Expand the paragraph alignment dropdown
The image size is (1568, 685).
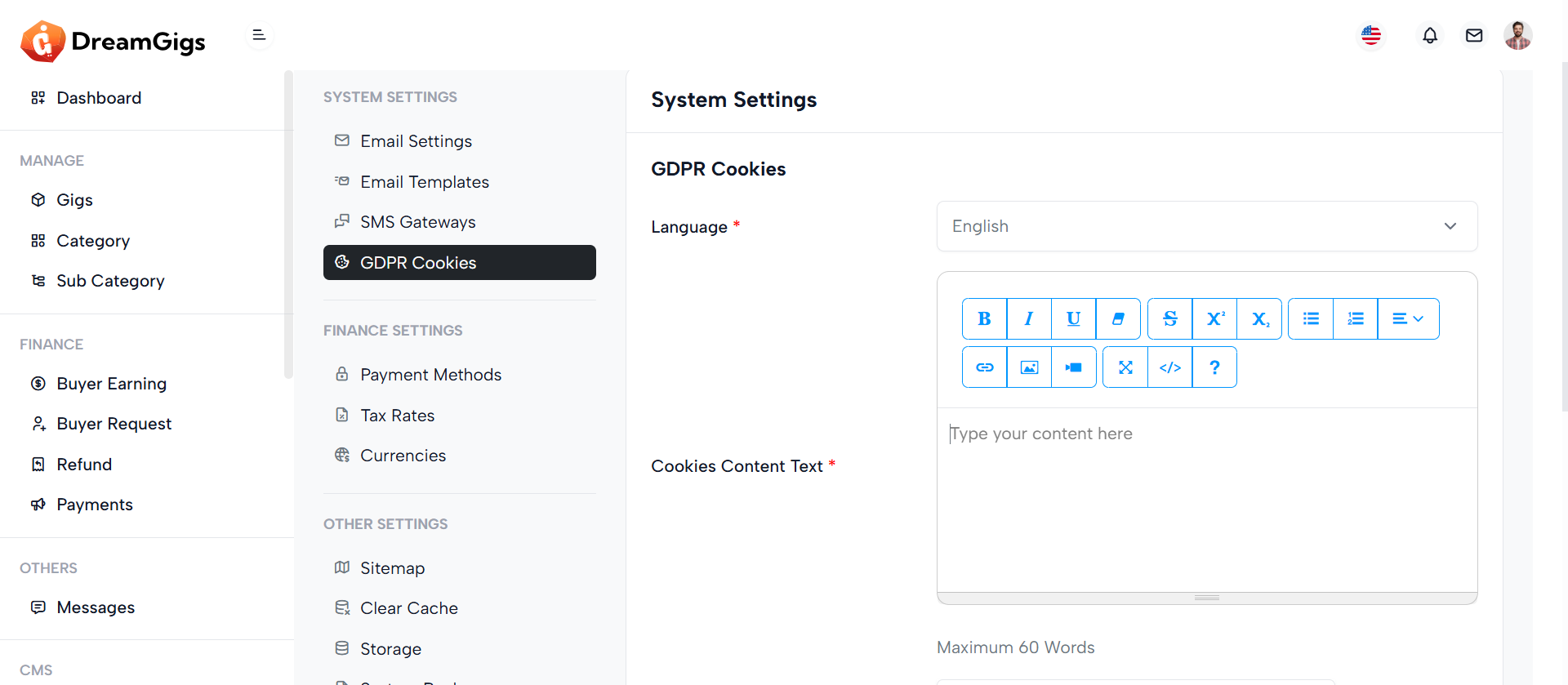tap(1408, 319)
